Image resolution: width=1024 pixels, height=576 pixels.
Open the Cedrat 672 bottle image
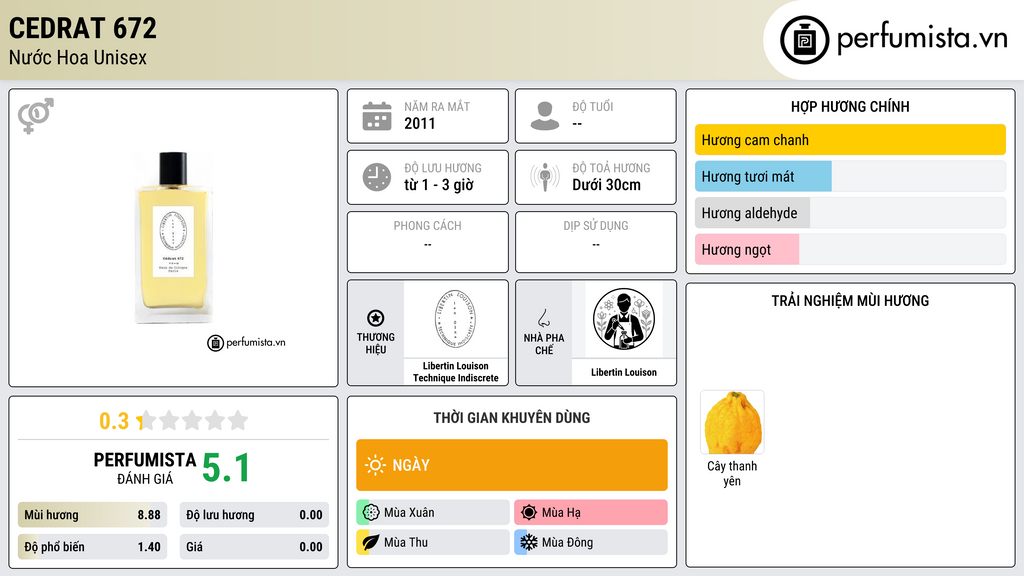pyautogui.click(x=174, y=237)
